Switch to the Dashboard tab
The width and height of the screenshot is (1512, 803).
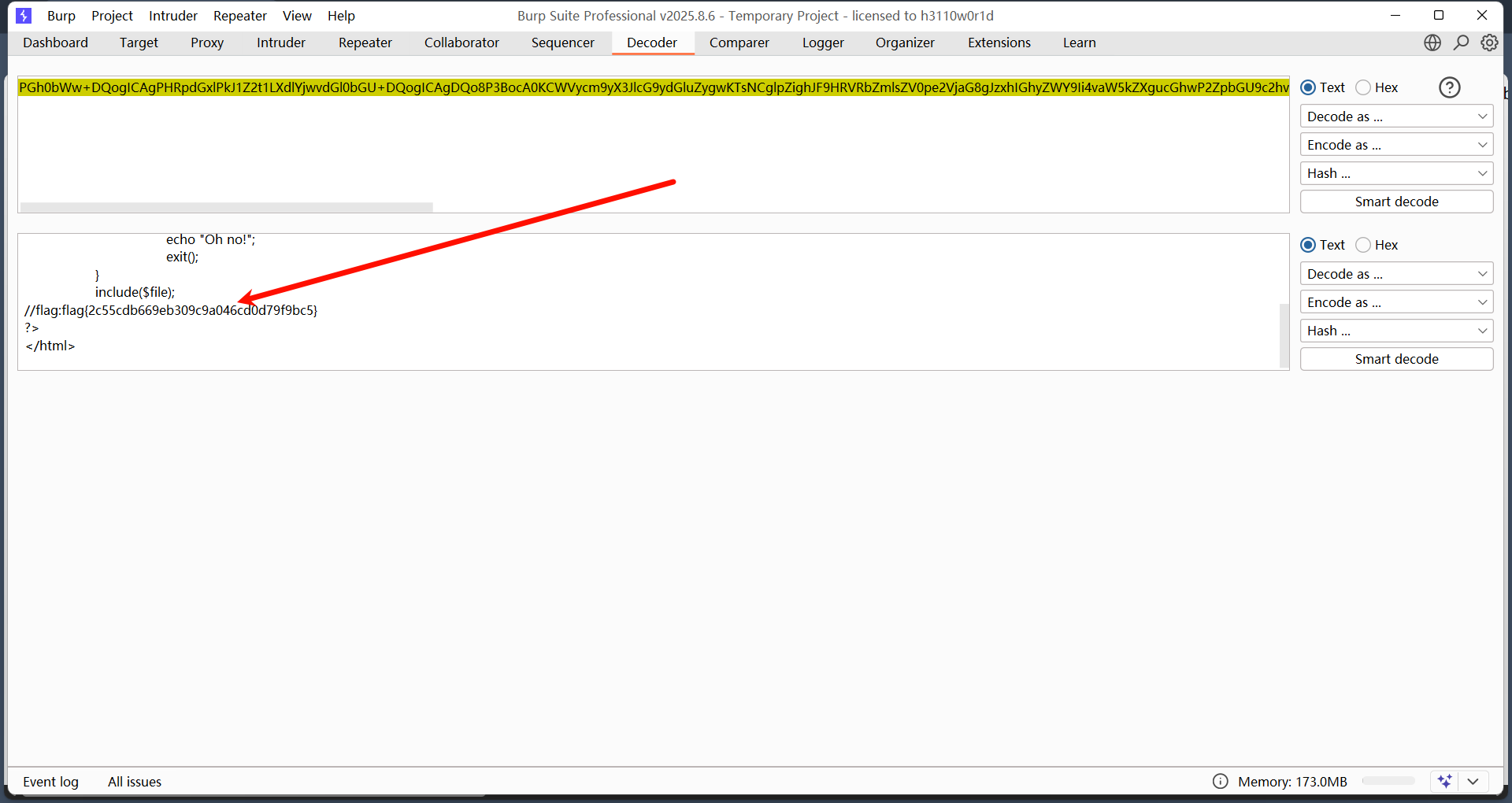tap(55, 43)
